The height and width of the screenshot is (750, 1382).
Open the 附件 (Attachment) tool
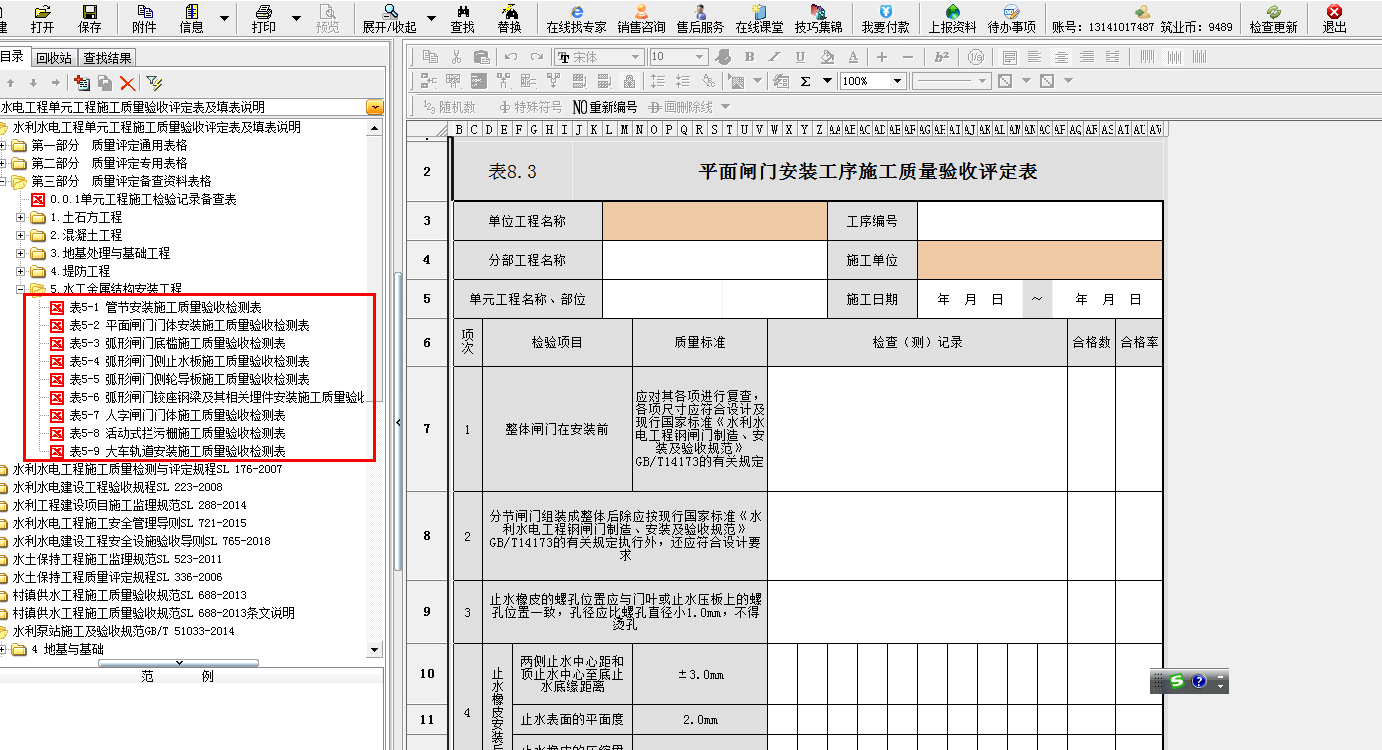pos(144,18)
